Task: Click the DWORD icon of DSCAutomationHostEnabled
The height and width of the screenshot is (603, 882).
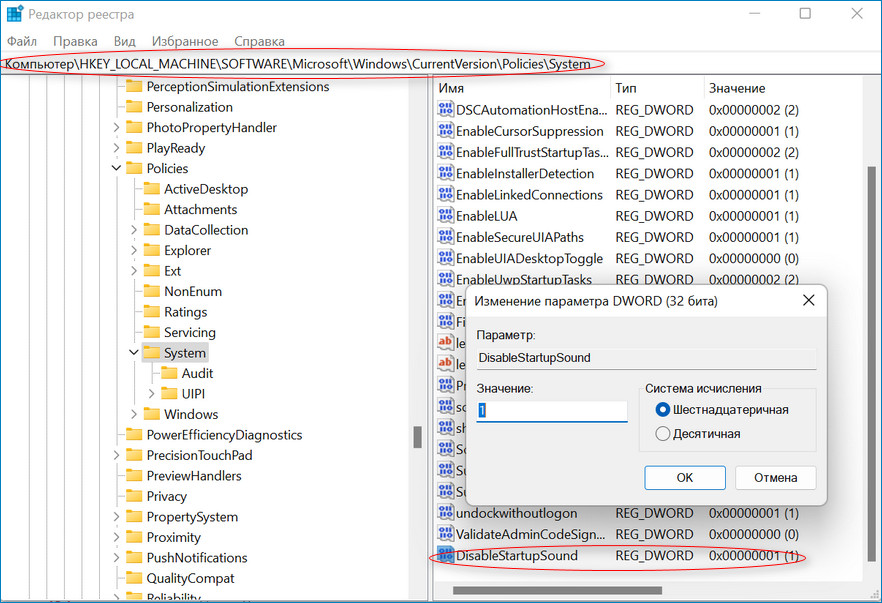Action: 446,110
